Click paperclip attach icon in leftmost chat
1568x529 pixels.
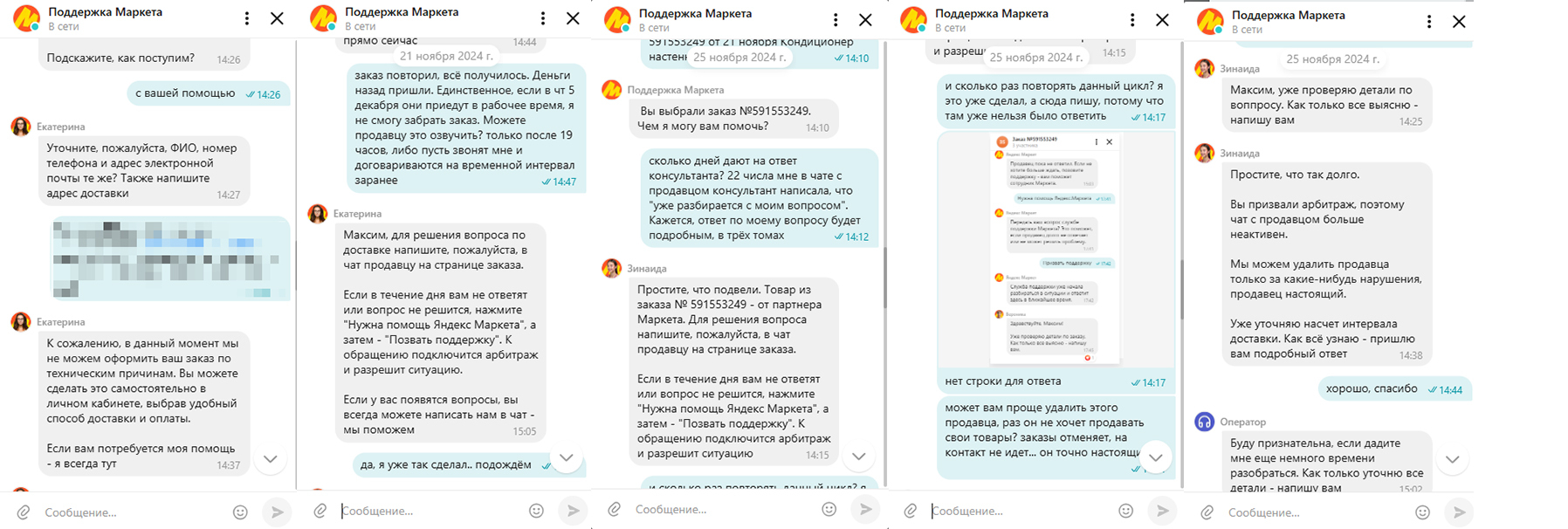(24, 512)
